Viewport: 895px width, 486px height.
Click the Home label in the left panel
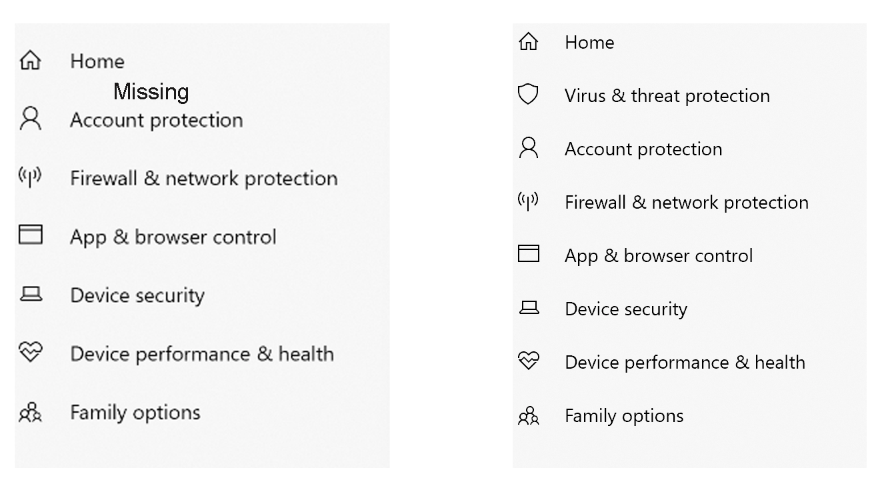coord(97,61)
